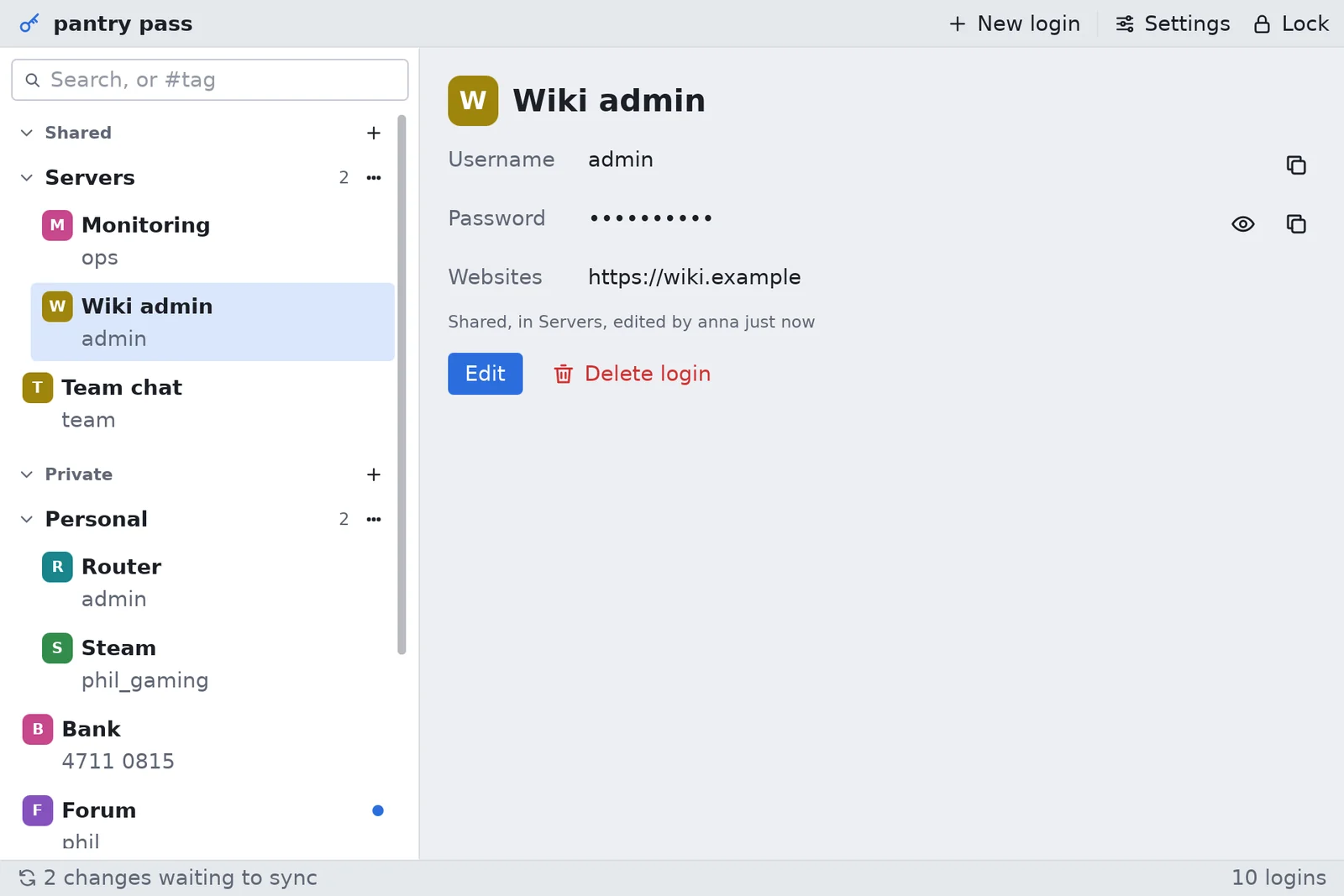
Task: Select the Monitoring login
Action: pos(213,242)
